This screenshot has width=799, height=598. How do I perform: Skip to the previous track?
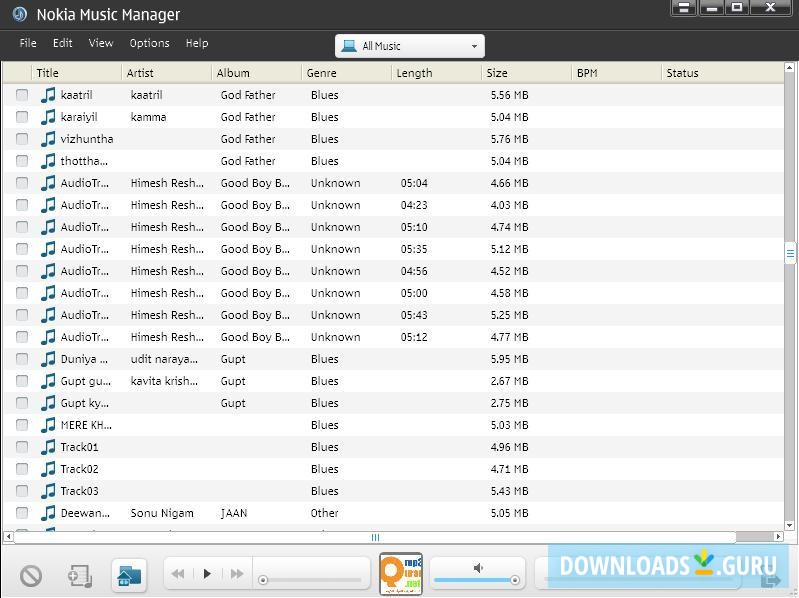pos(178,574)
